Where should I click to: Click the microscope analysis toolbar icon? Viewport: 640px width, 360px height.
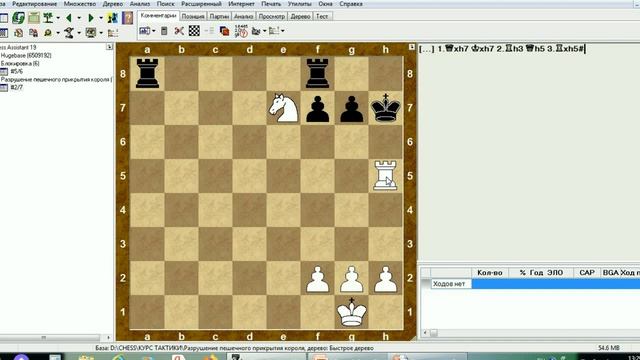[x=69, y=33]
